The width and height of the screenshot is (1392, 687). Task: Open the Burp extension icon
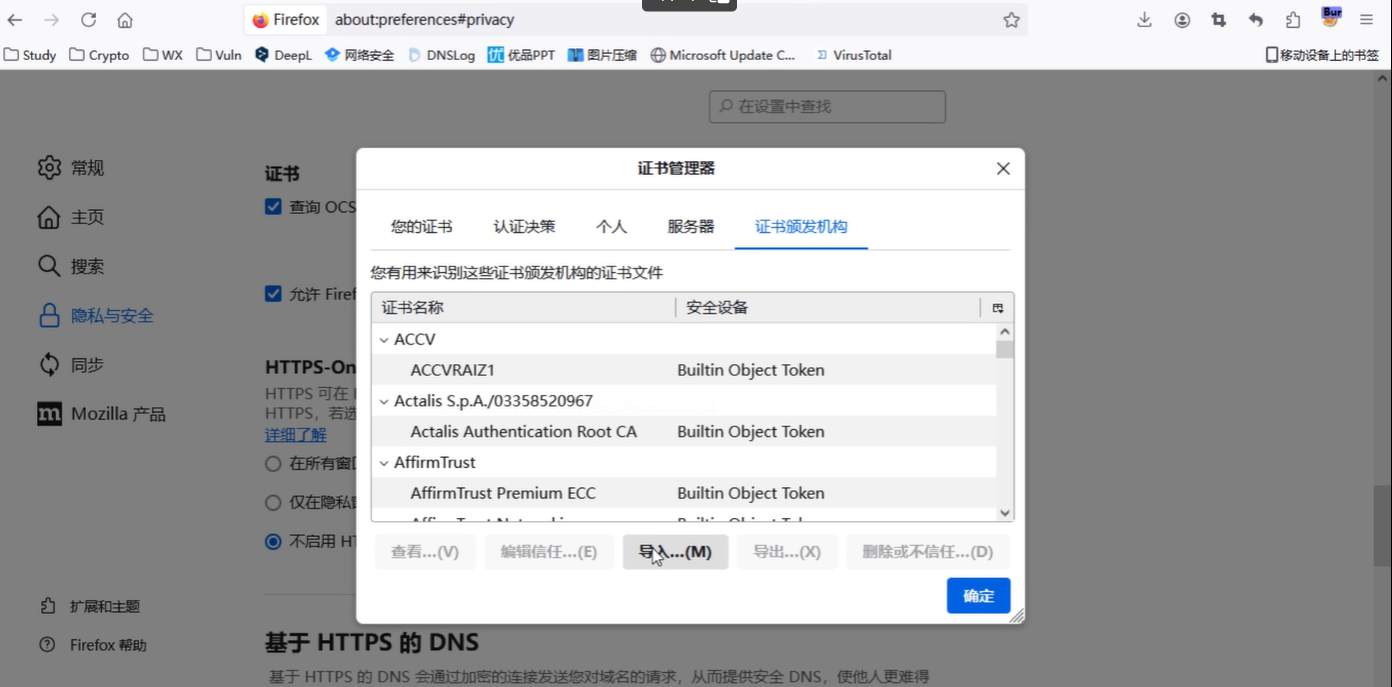(x=1331, y=17)
